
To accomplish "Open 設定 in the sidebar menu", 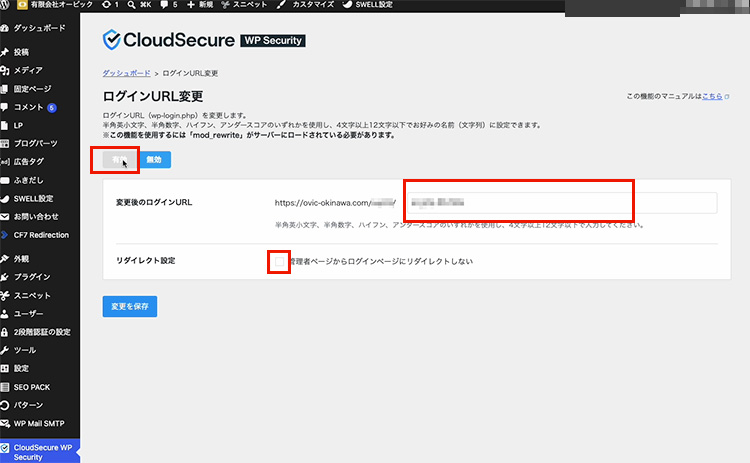I will (21, 368).
